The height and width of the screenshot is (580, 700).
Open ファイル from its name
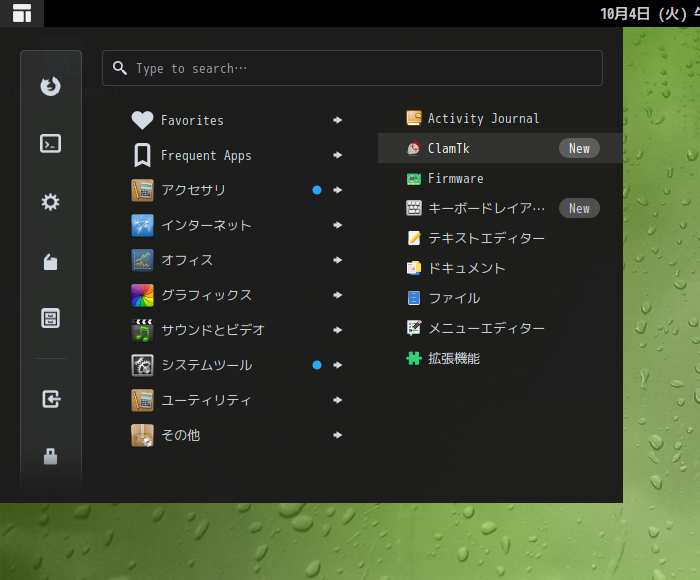[454, 298]
